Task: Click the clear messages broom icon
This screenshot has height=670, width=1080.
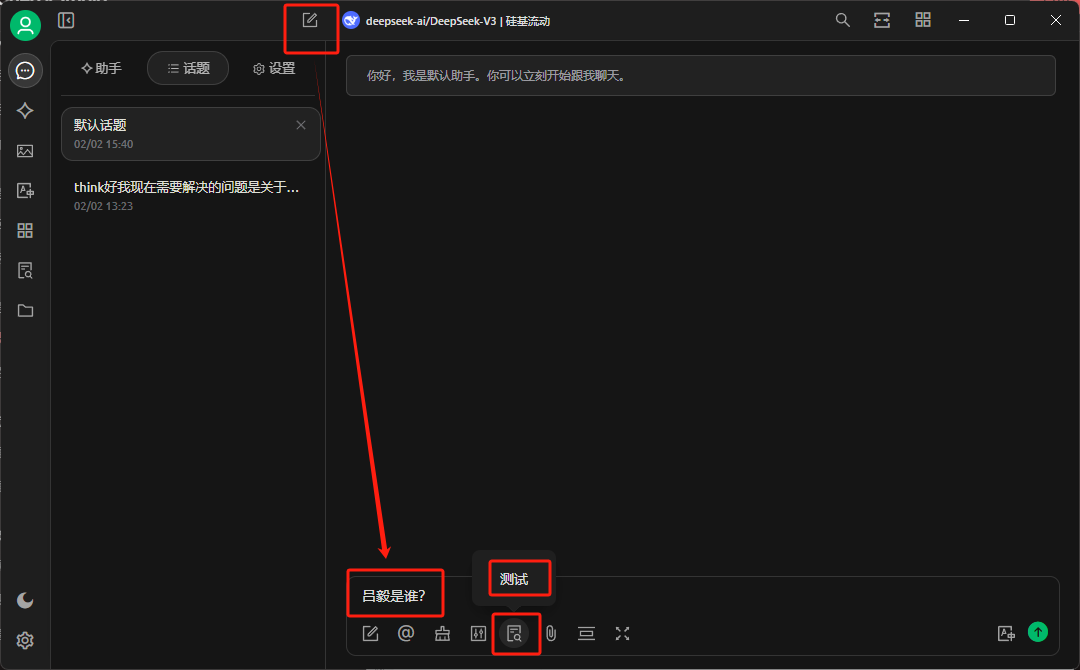Action: [442, 633]
